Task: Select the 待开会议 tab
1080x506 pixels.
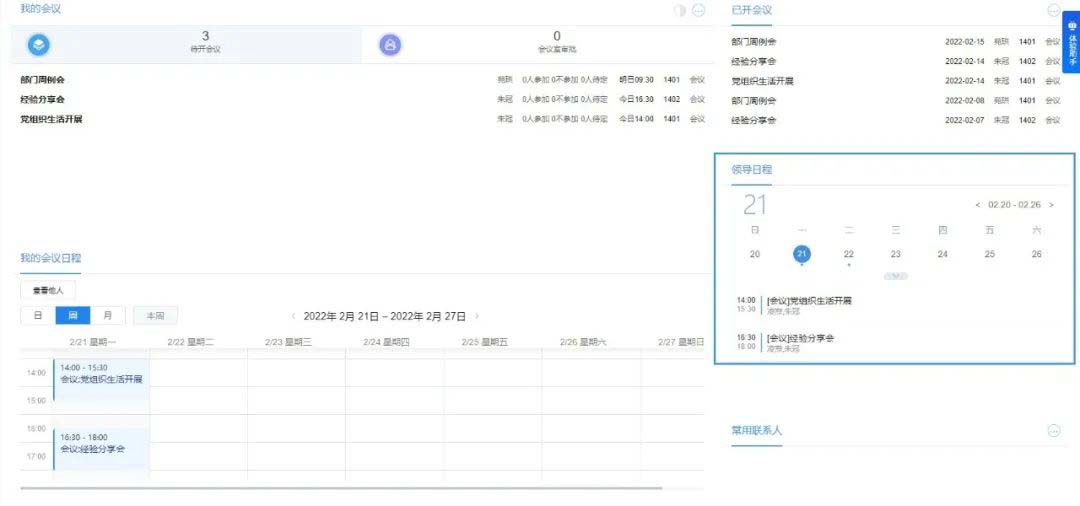Action: tap(205, 42)
